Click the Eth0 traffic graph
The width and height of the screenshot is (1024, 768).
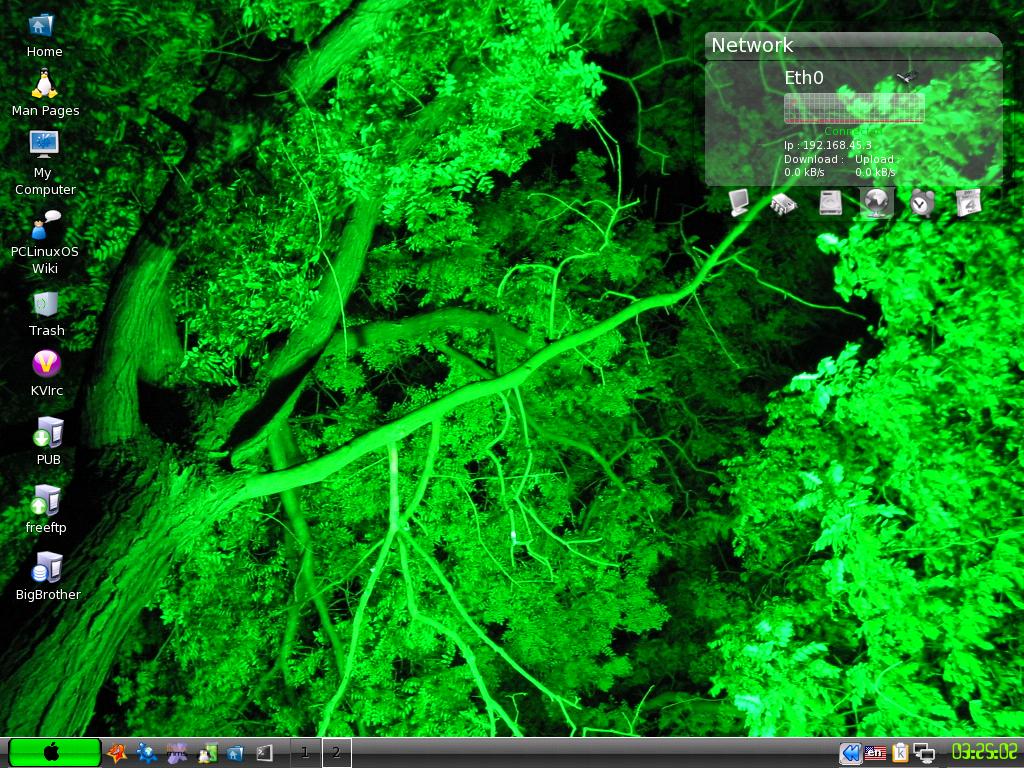click(854, 108)
